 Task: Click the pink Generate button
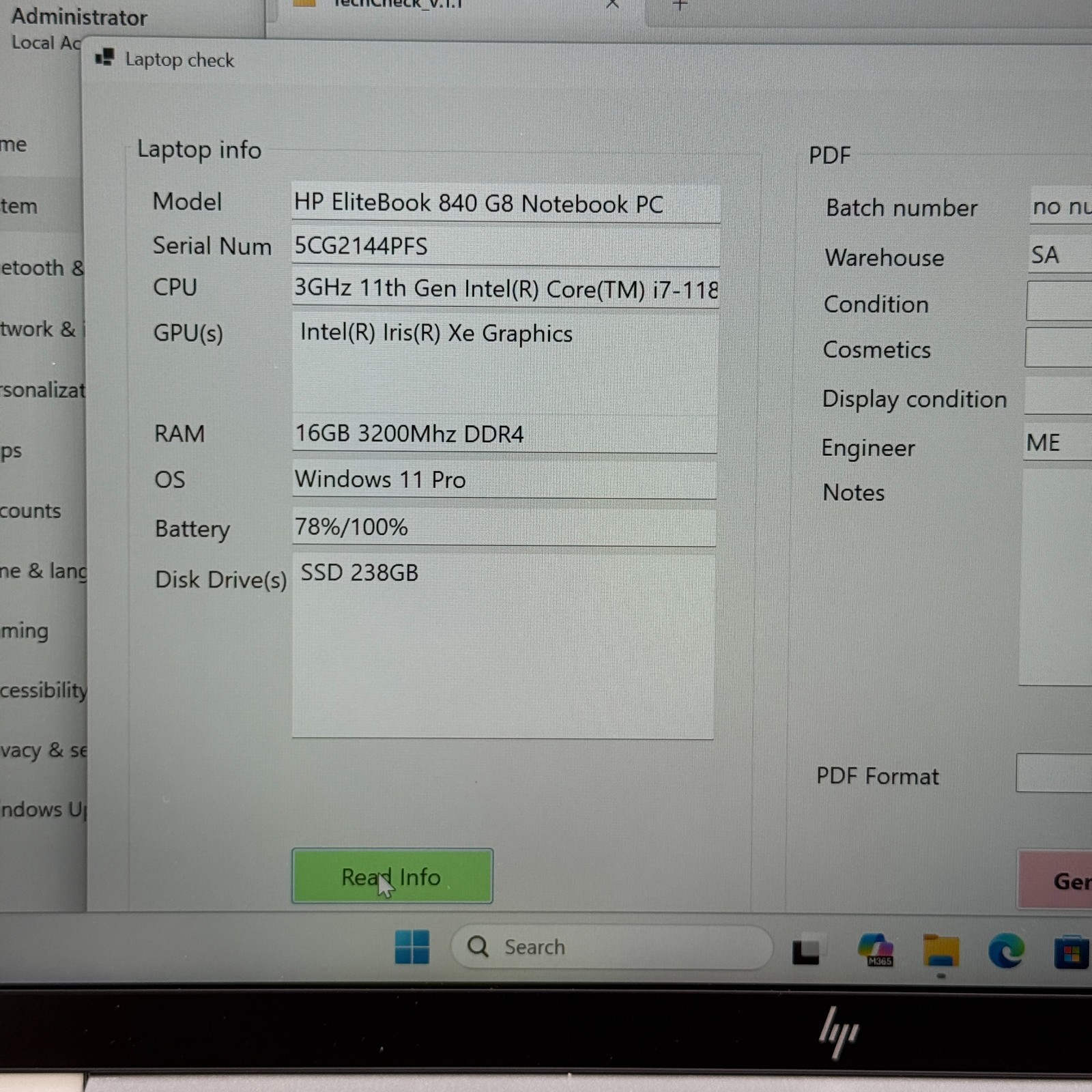pos(1055,880)
